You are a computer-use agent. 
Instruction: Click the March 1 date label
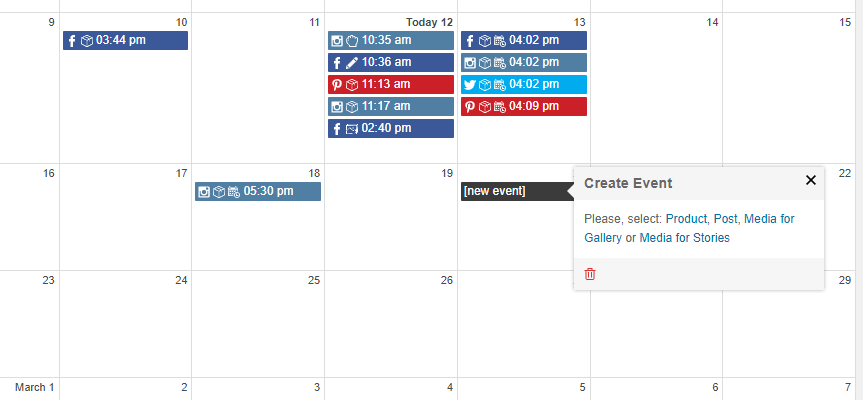pyautogui.click(x=35, y=387)
